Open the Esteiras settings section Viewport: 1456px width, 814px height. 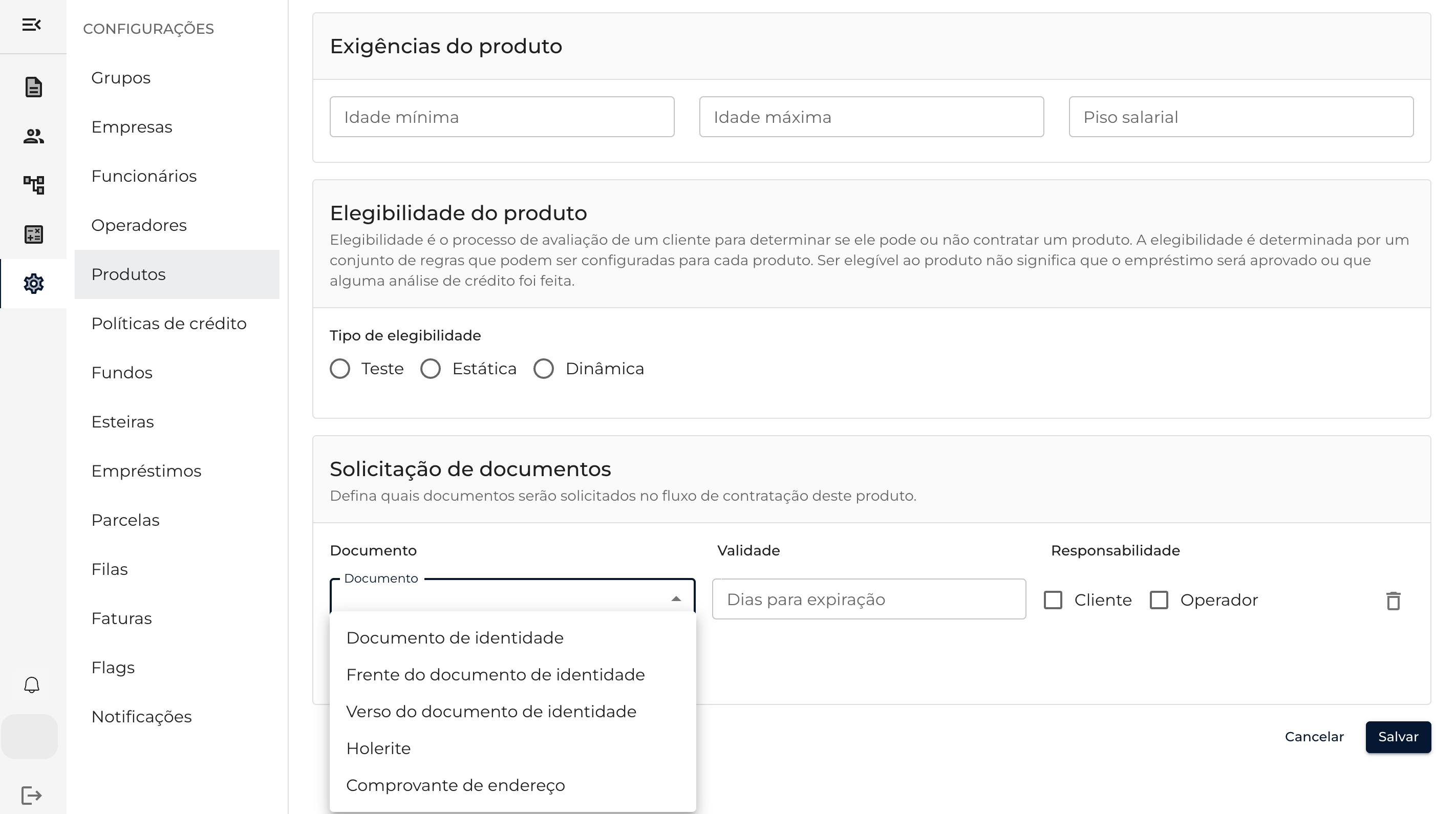123,422
